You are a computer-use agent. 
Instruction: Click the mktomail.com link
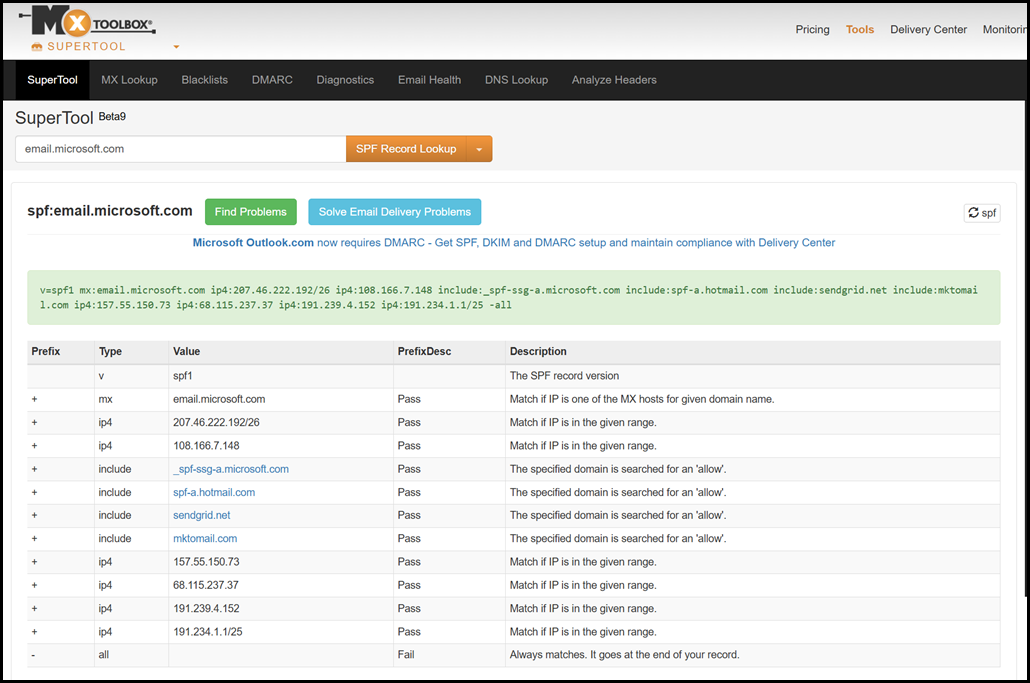point(205,538)
